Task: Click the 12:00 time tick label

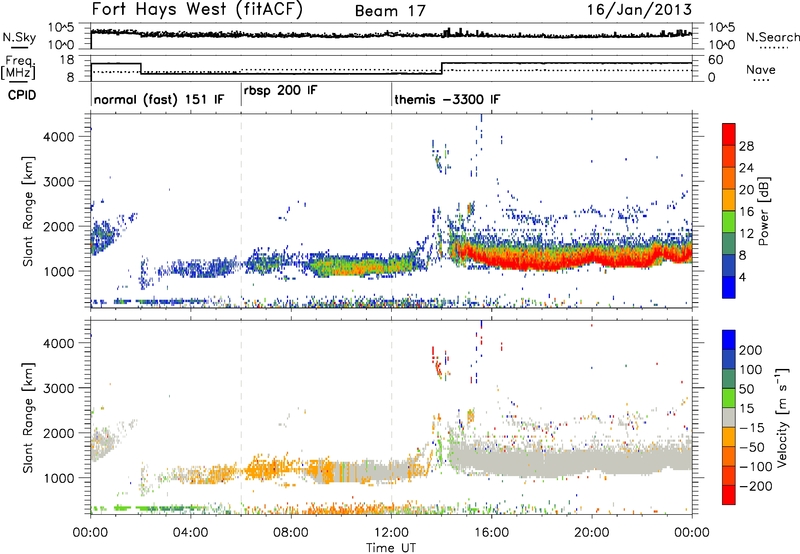Action: [x=391, y=533]
